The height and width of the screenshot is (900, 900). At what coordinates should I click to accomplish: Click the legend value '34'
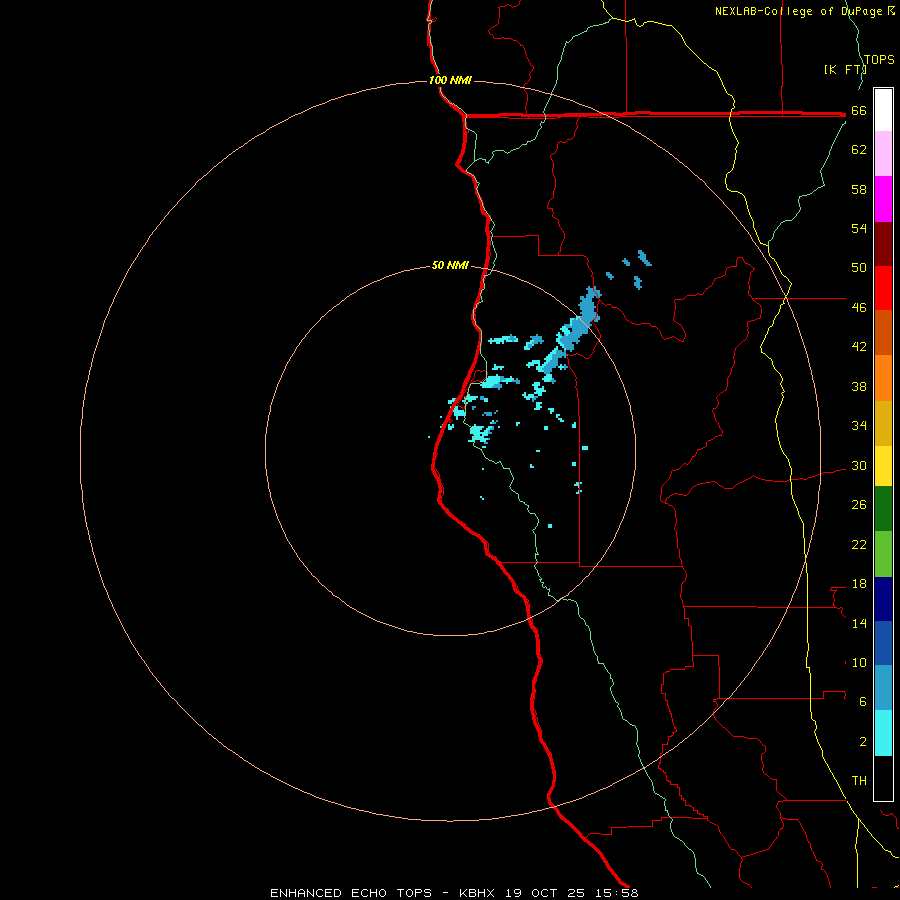859,426
